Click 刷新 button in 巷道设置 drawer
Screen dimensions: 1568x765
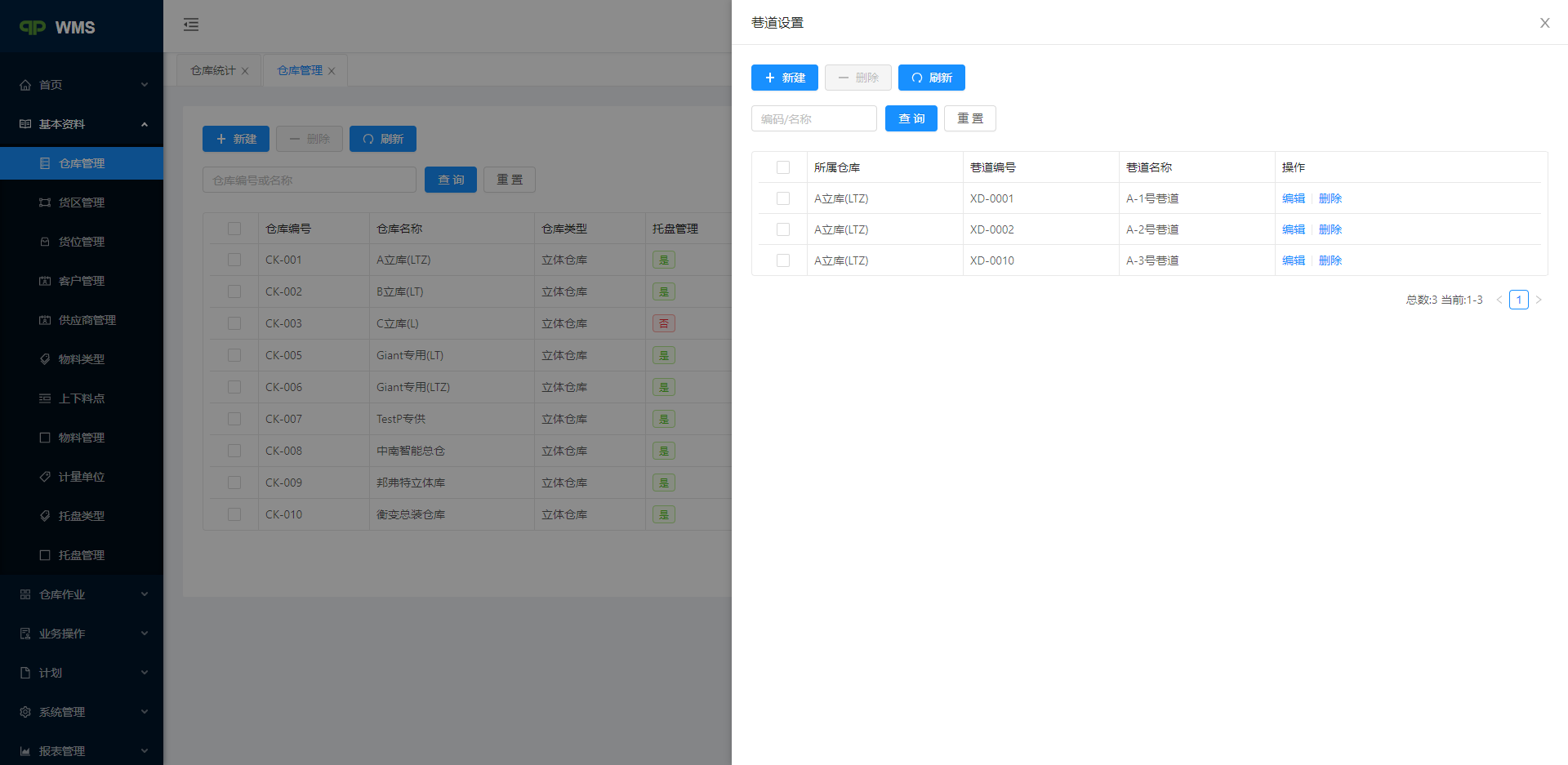point(932,78)
